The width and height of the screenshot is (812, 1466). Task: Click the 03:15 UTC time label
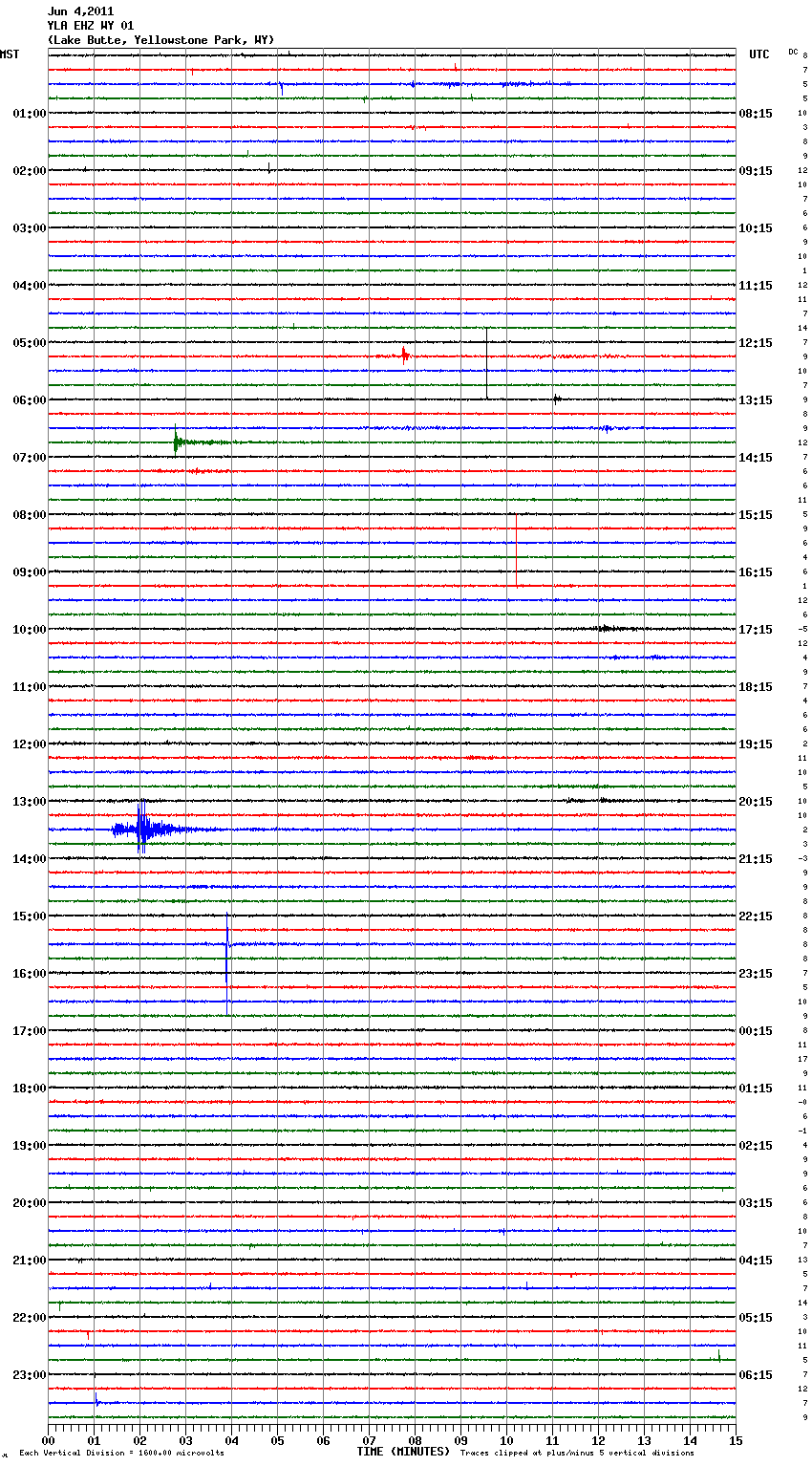click(756, 1203)
